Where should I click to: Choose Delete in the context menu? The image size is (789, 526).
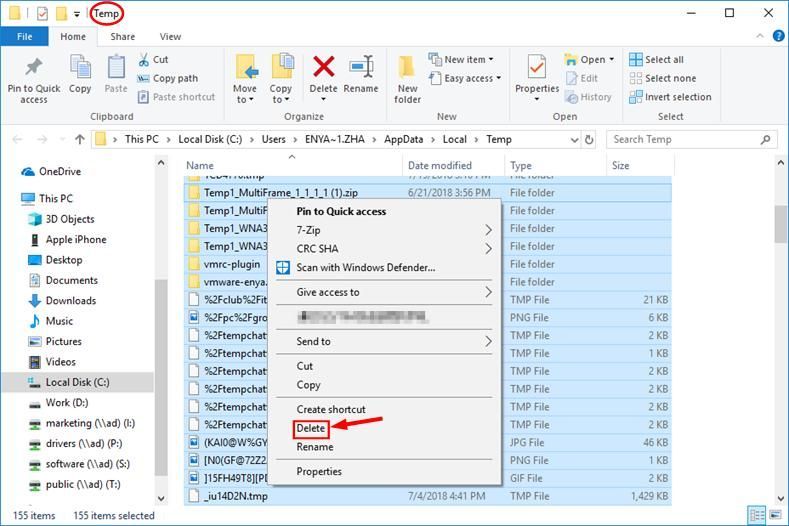coord(310,428)
